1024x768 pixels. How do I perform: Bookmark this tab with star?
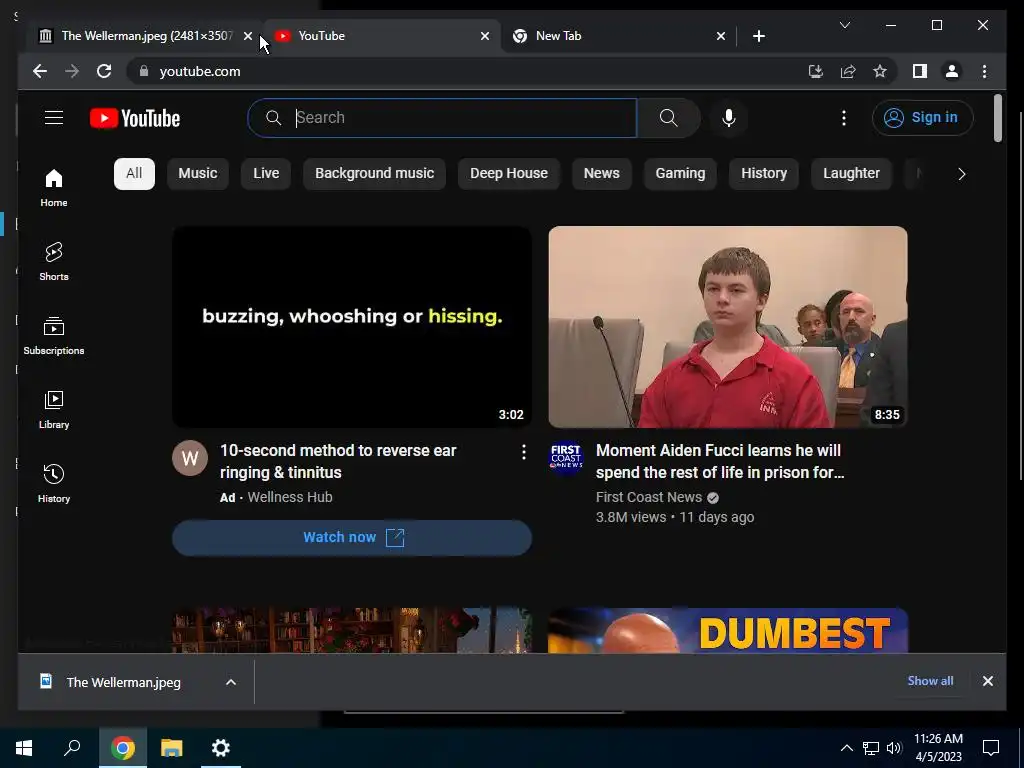tap(880, 71)
